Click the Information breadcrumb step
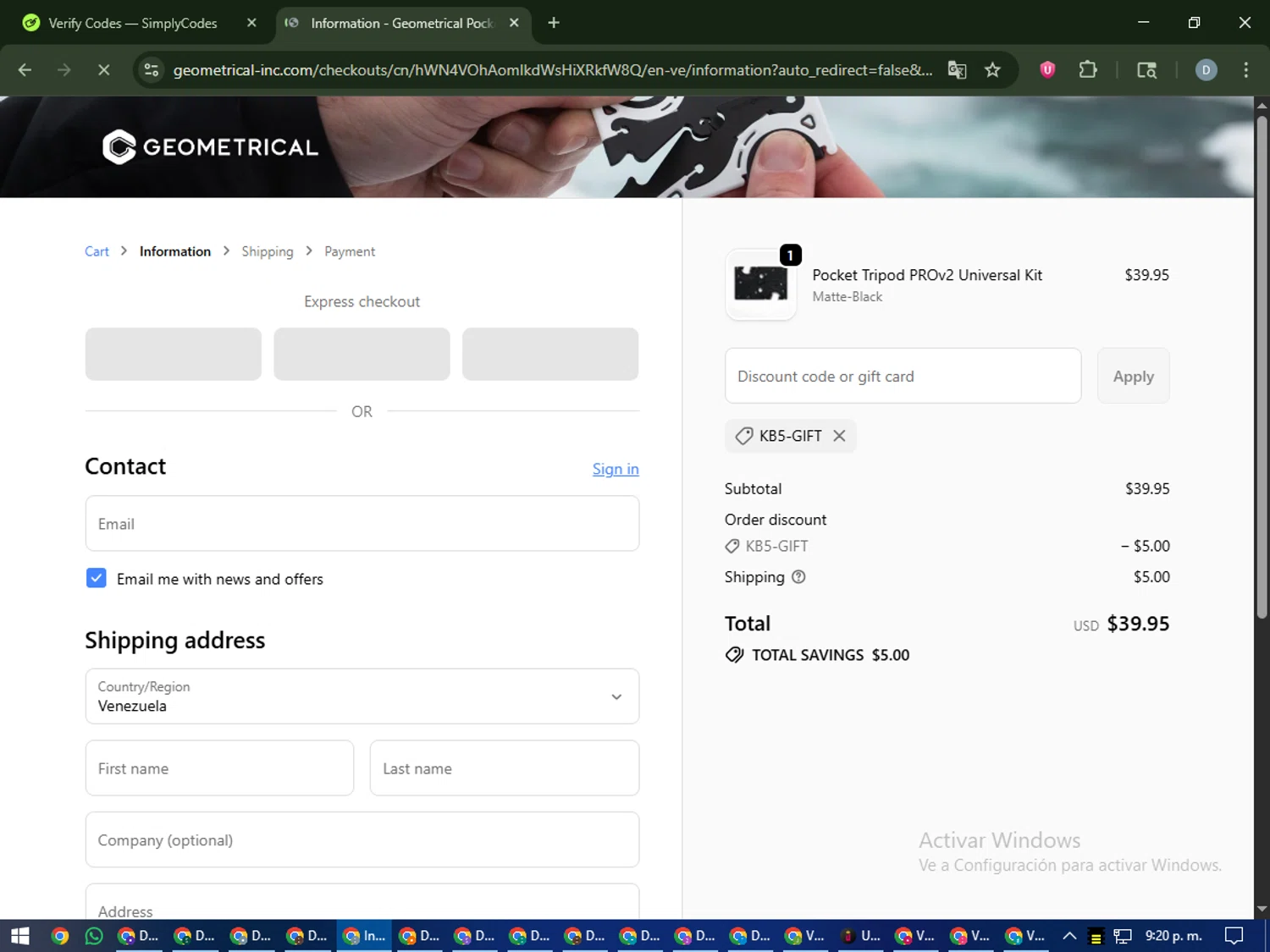Image resolution: width=1270 pixels, height=952 pixels. click(175, 251)
